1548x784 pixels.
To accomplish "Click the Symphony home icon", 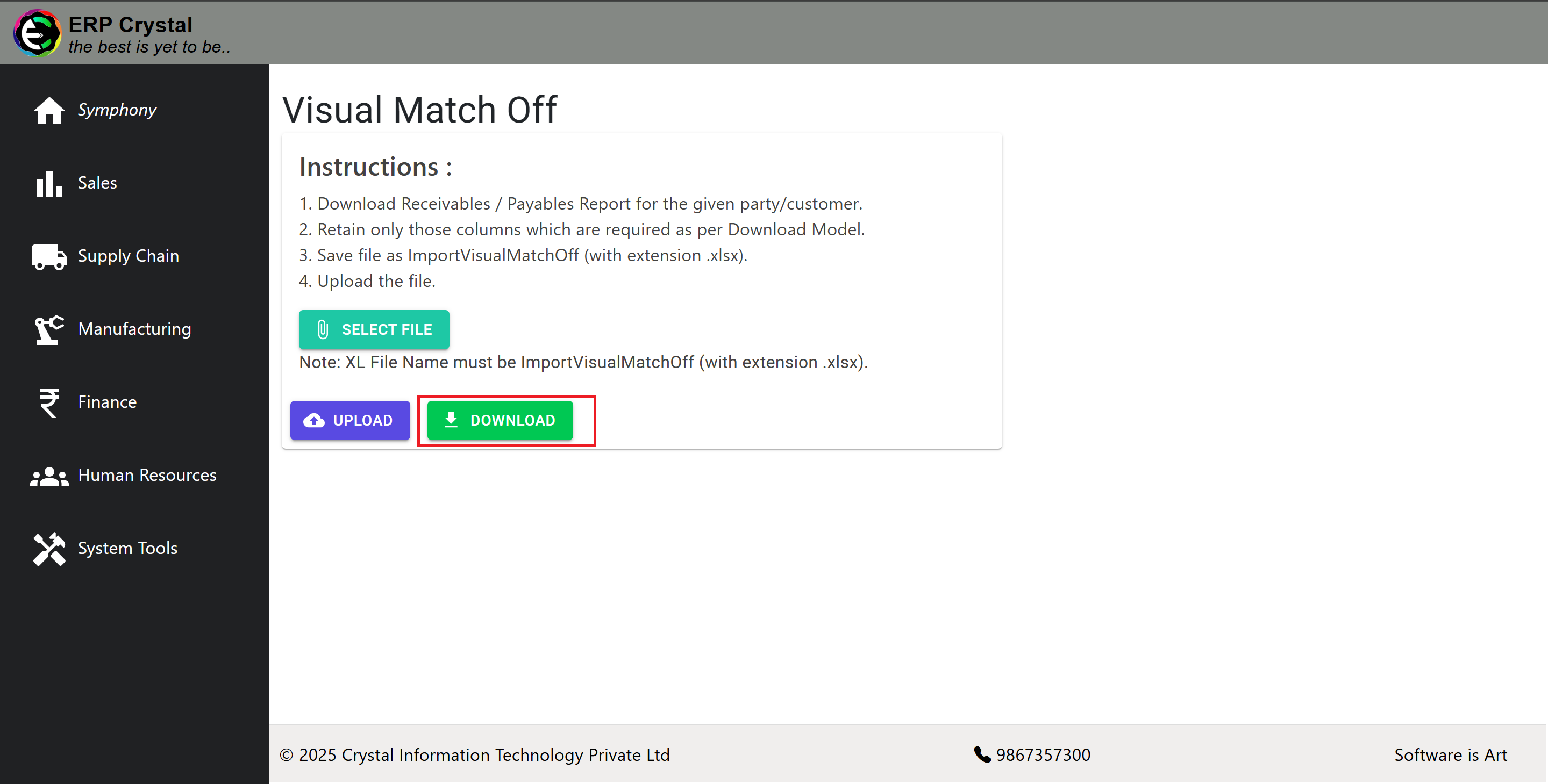I will click(x=49, y=111).
